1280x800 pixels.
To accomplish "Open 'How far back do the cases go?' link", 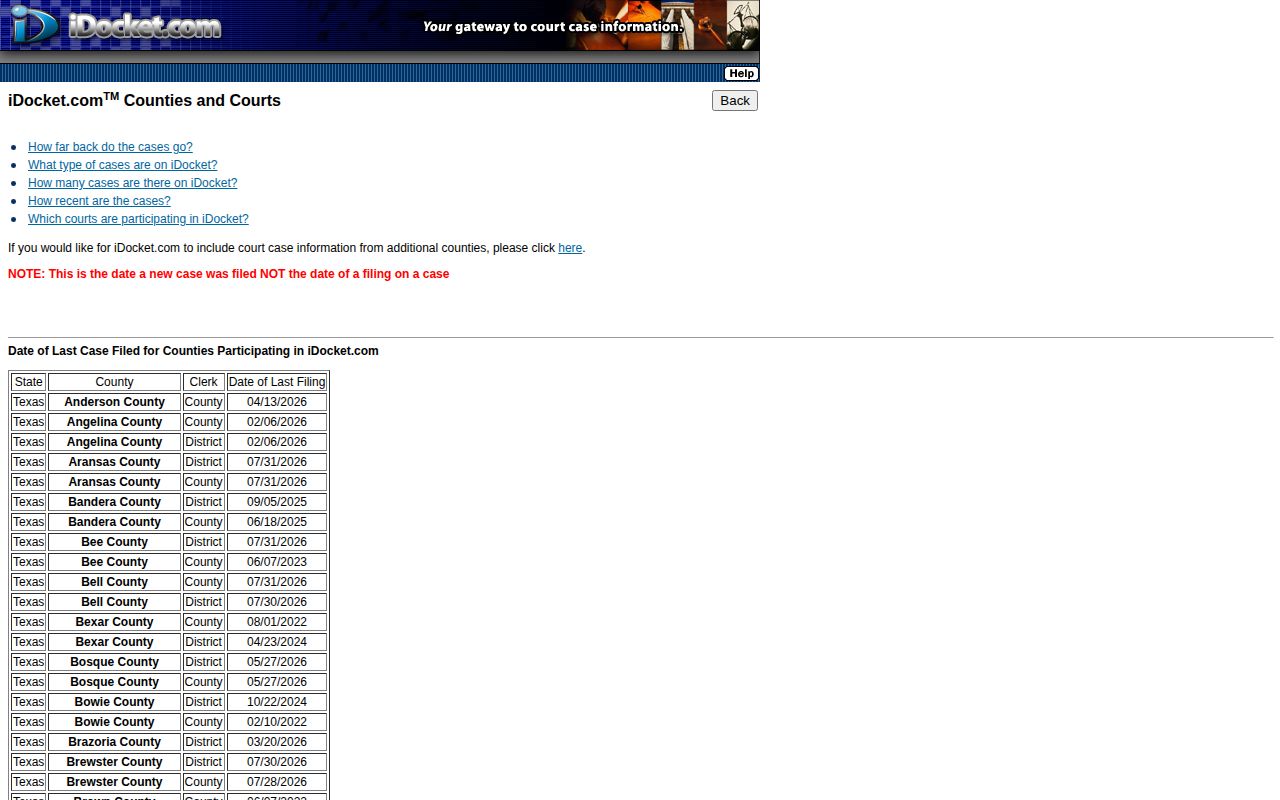I will (x=110, y=147).
